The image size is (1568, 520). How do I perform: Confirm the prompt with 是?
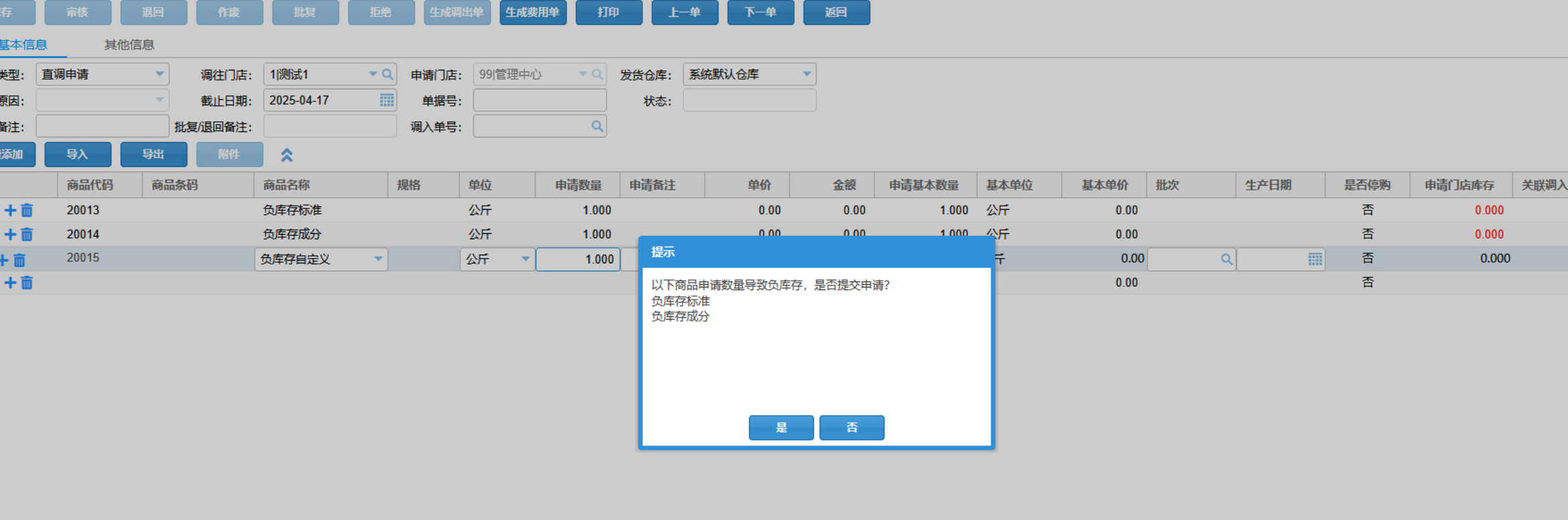(781, 428)
